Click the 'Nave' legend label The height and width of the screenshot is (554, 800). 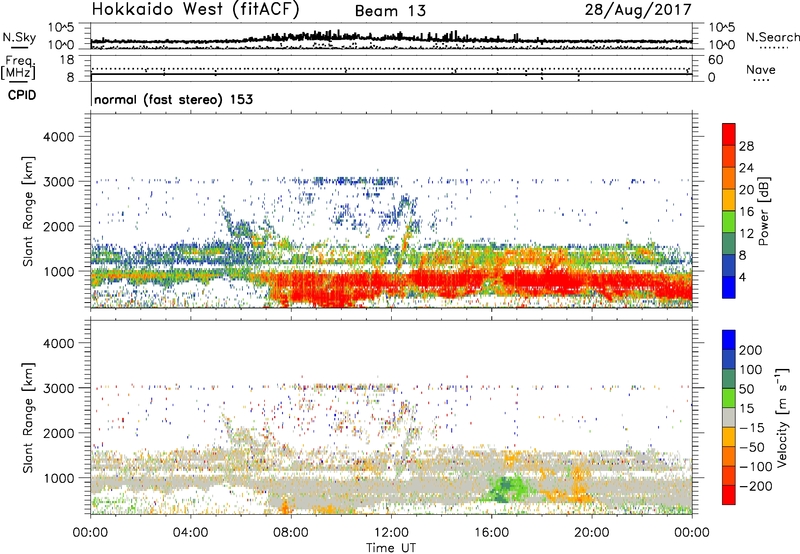[x=761, y=69]
